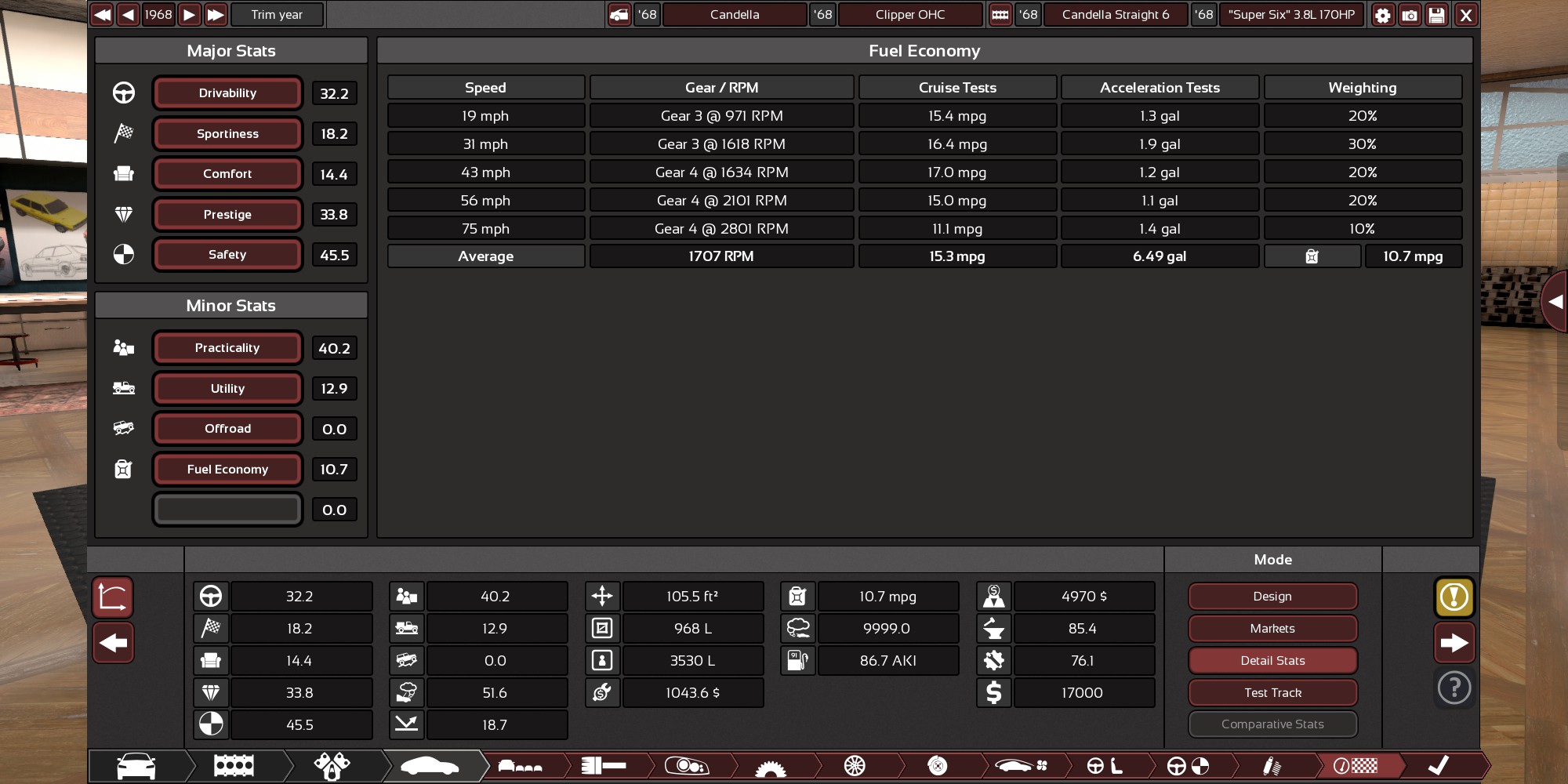
Task: Open the graph view button
Action: 113,598
